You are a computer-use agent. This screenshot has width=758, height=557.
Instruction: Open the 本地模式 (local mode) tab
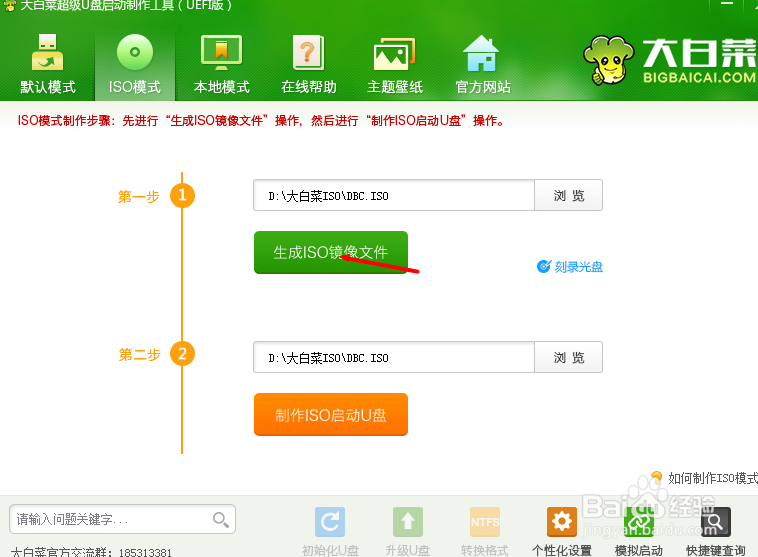[x=221, y=64]
